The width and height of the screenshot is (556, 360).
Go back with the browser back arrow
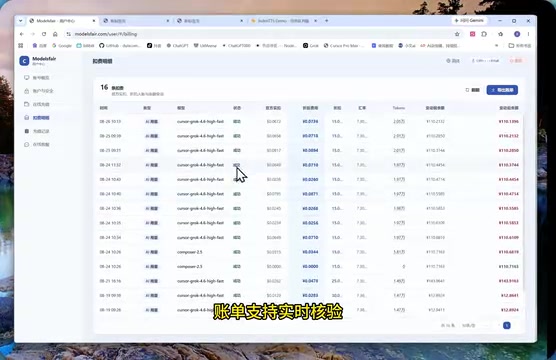click(x=22, y=34)
